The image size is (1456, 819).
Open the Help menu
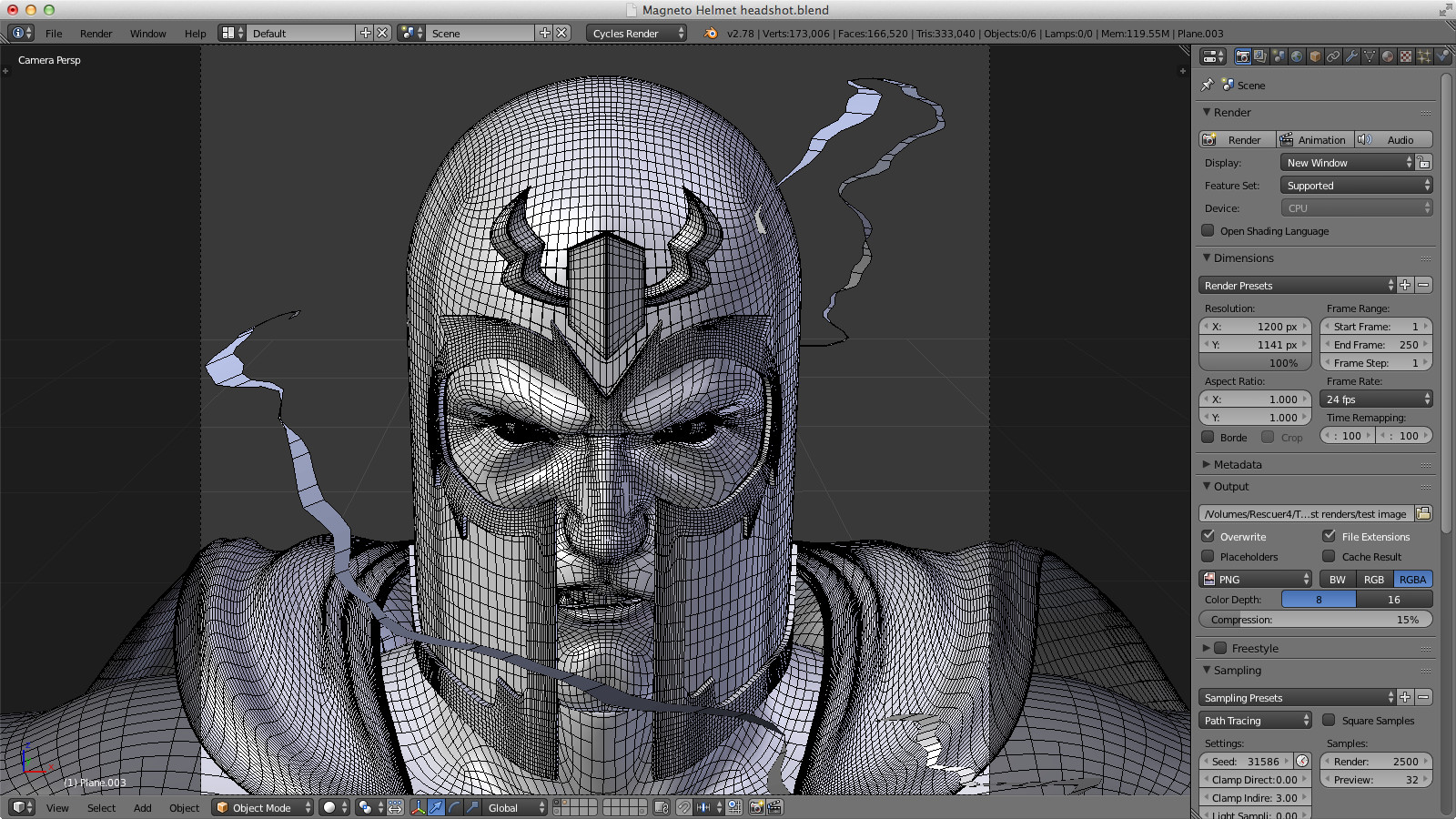195,34
